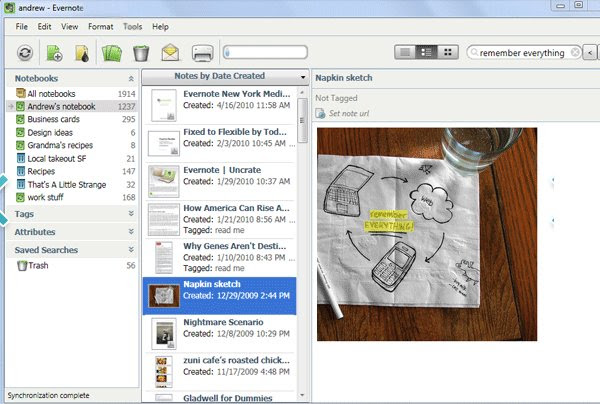Click the empty toolbar input field

(x=265, y=52)
